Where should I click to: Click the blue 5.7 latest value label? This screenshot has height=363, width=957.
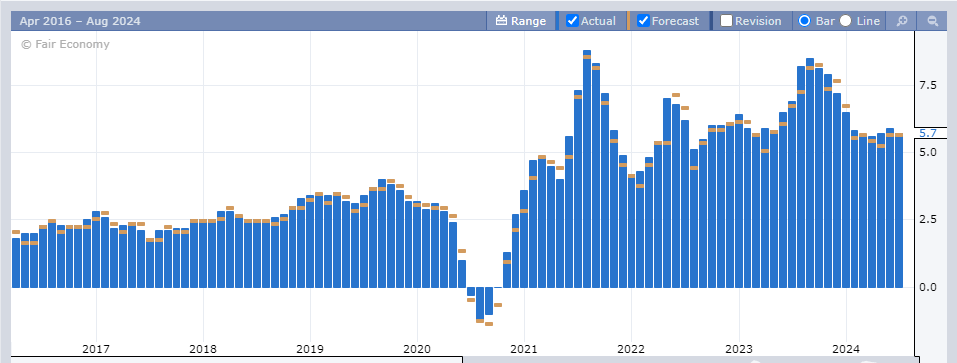tap(928, 133)
